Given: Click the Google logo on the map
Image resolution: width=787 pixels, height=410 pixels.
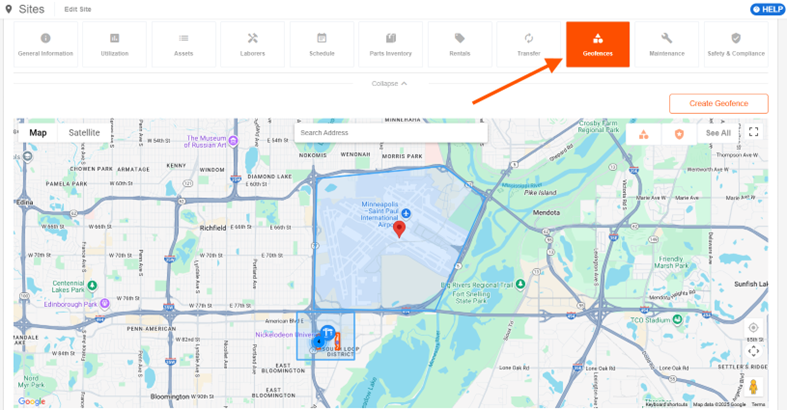Looking at the screenshot, I should 32,401.
